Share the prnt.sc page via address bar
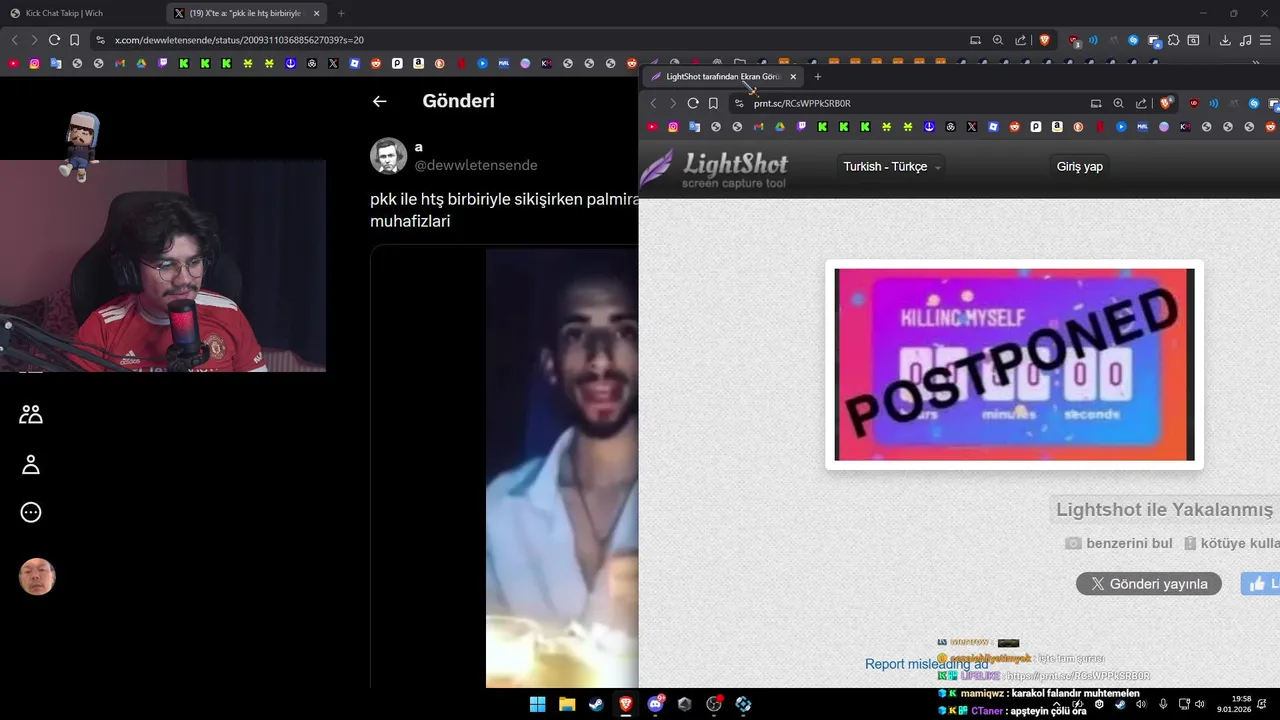The width and height of the screenshot is (1280, 720). tap(1141, 103)
